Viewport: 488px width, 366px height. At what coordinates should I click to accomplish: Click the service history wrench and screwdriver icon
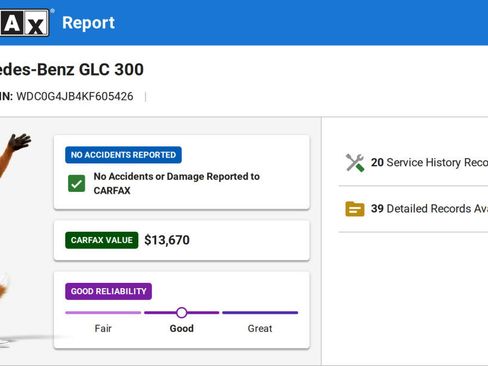355,163
